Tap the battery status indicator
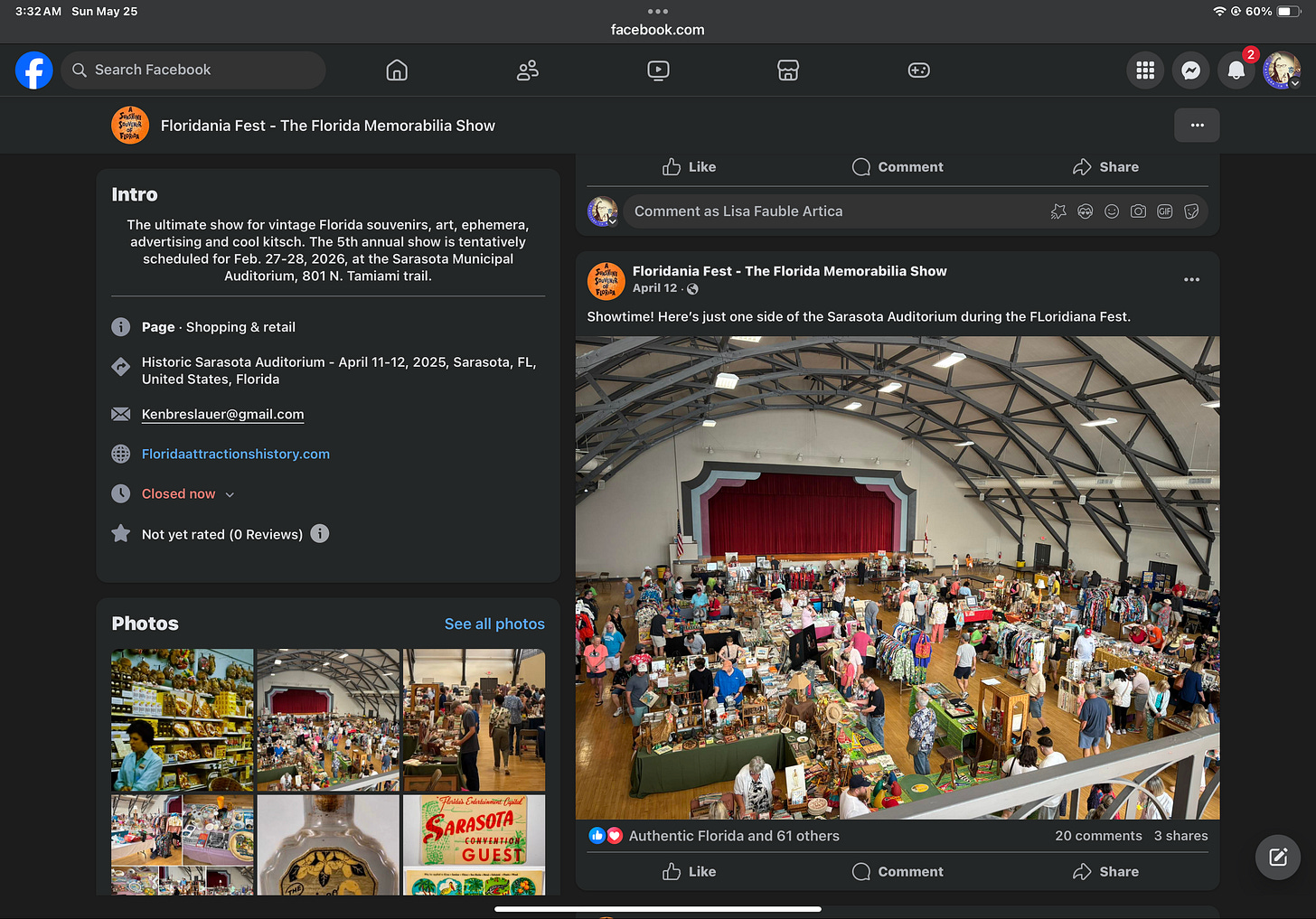The height and width of the screenshot is (919, 1316). (1288, 12)
